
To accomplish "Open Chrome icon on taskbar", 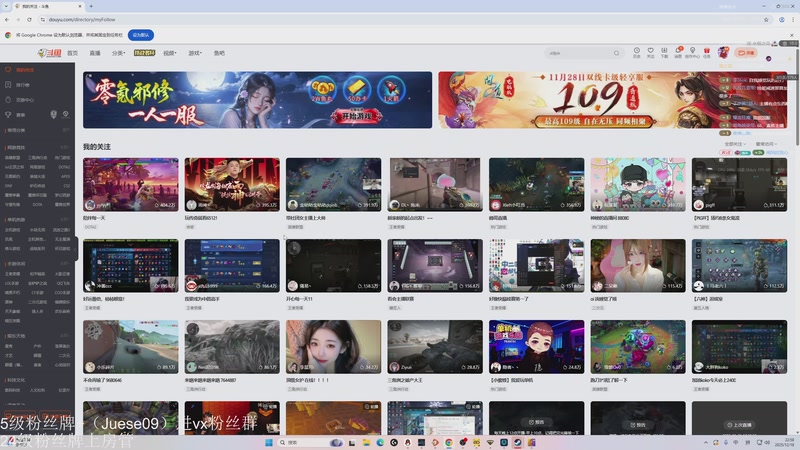I will [448, 442].
